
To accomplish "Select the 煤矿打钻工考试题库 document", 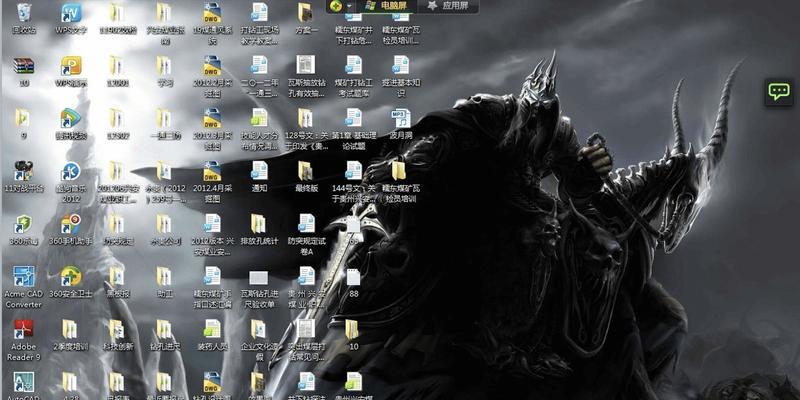I will click(x=353, y=77).
